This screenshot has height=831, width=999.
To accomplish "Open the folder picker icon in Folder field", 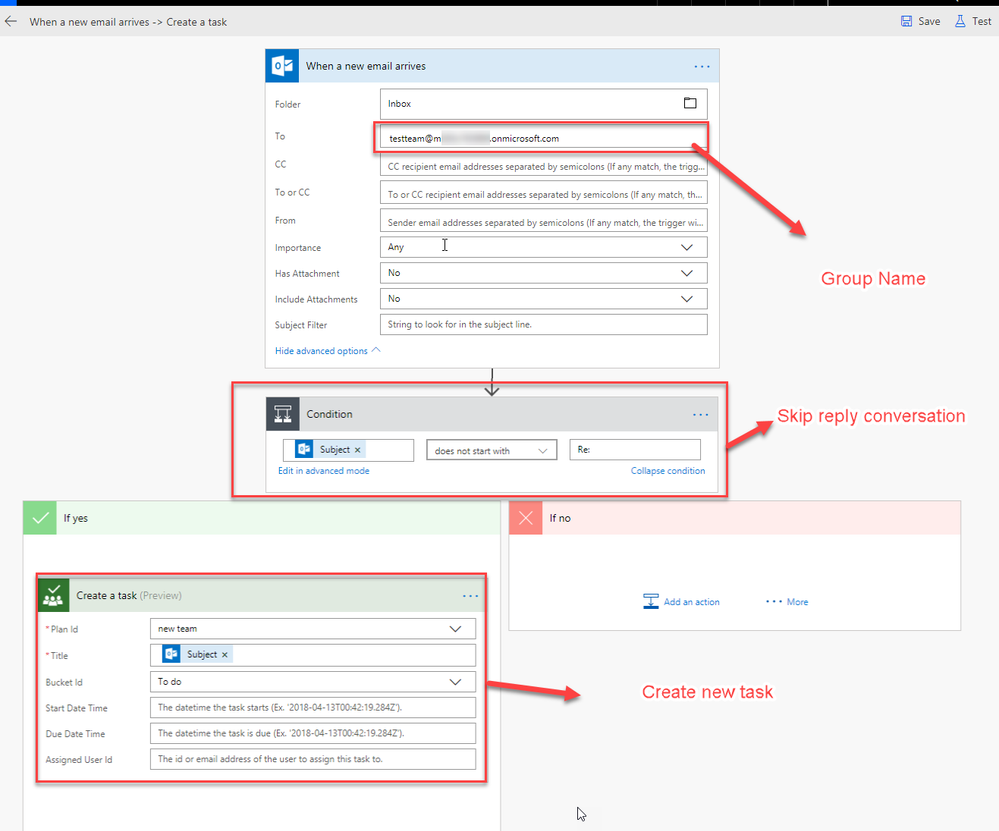I will pos(690,103).
